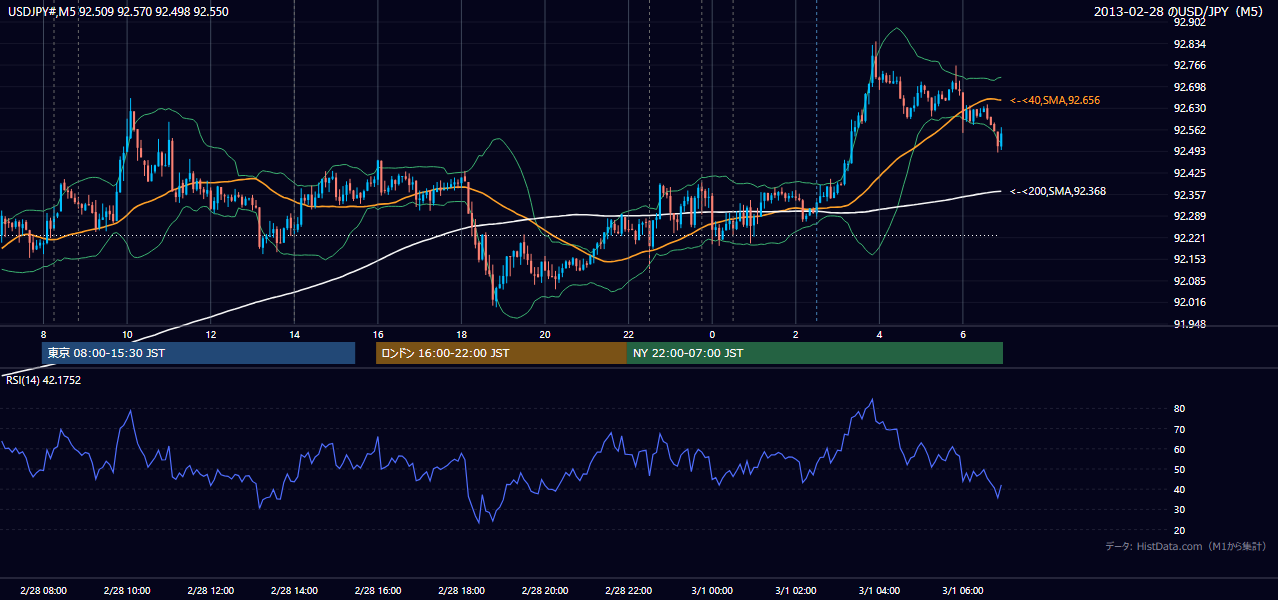Click price axis value 92.425
Screen dimensions: 1278x600
[x=1190, y=173]
